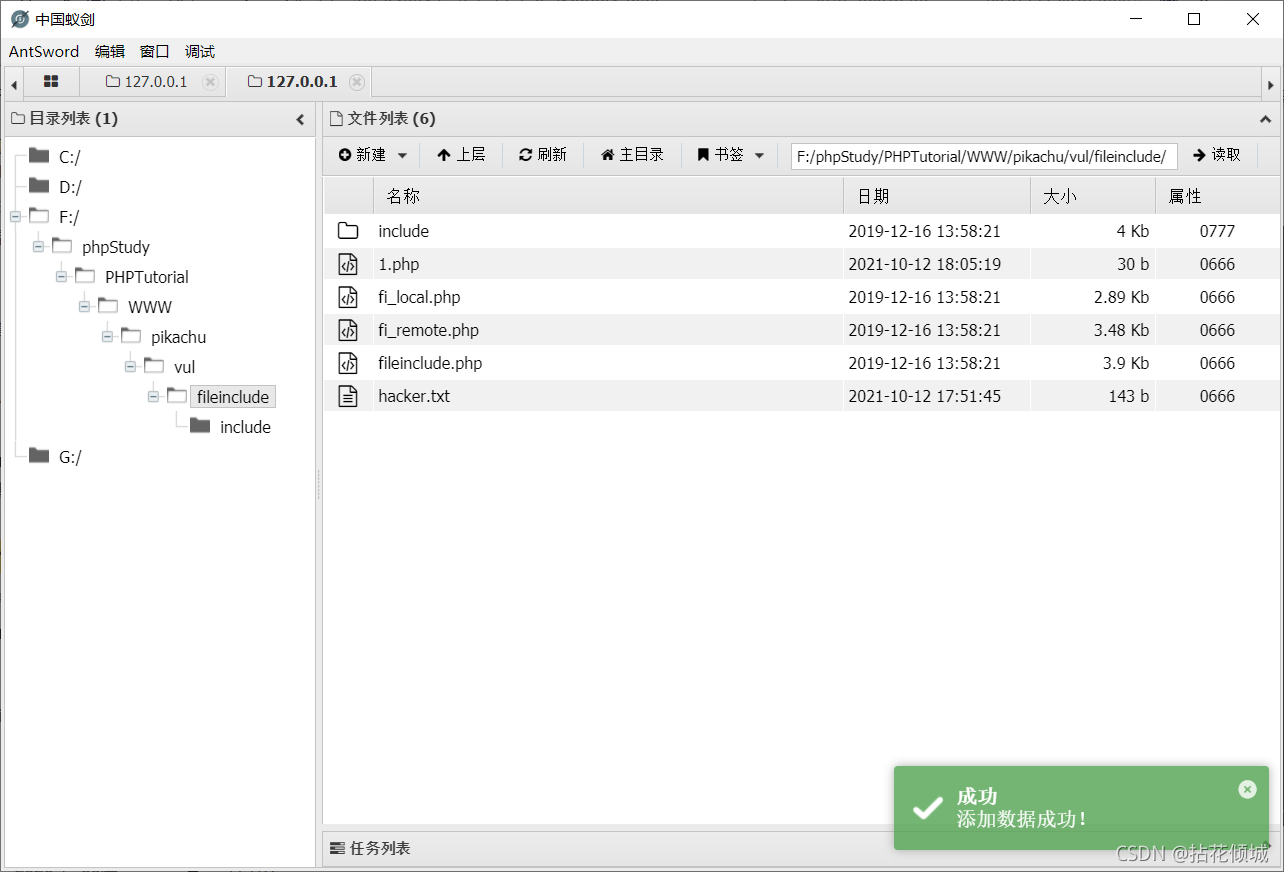Open the 任务列表 task panel icon
Viewport: 1284px width, 872px height.
pyautogui.click(x=337, y=847)
